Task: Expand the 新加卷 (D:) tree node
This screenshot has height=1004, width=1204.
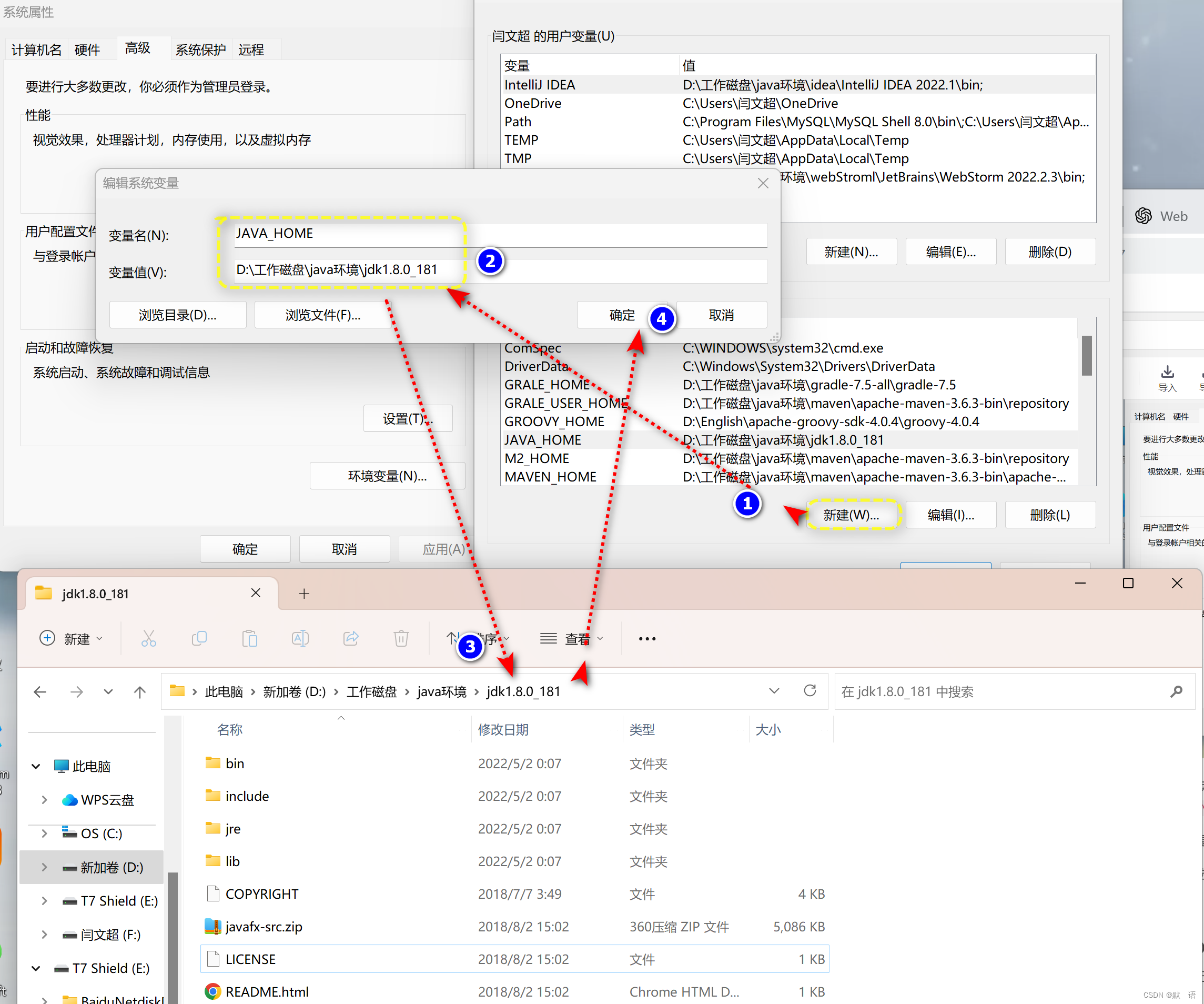Action: click(x=44, y=868)
